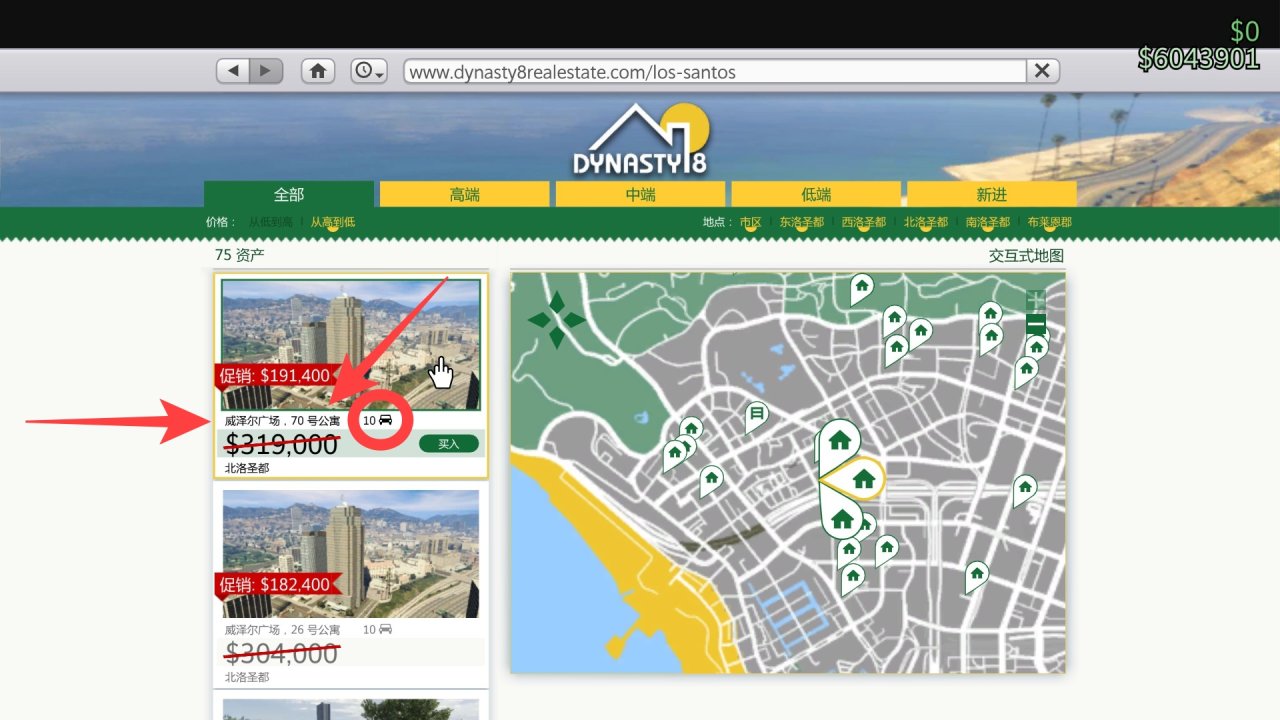Toggle the 布莱恩郡 location filter
Viewport: 1280px width, 720px height.
coord(1050,222)
